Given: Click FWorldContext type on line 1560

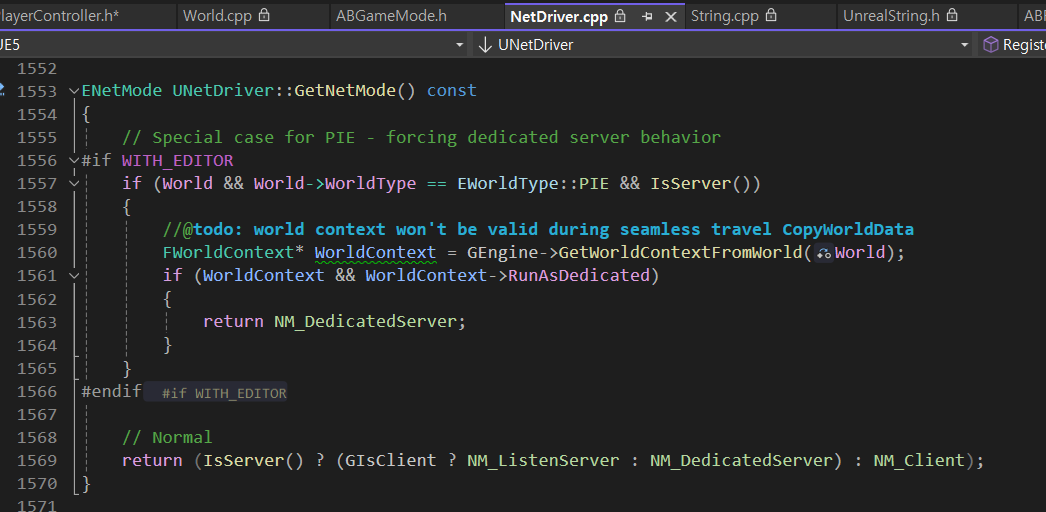Looking at the screenshot, I should point(229,253).
